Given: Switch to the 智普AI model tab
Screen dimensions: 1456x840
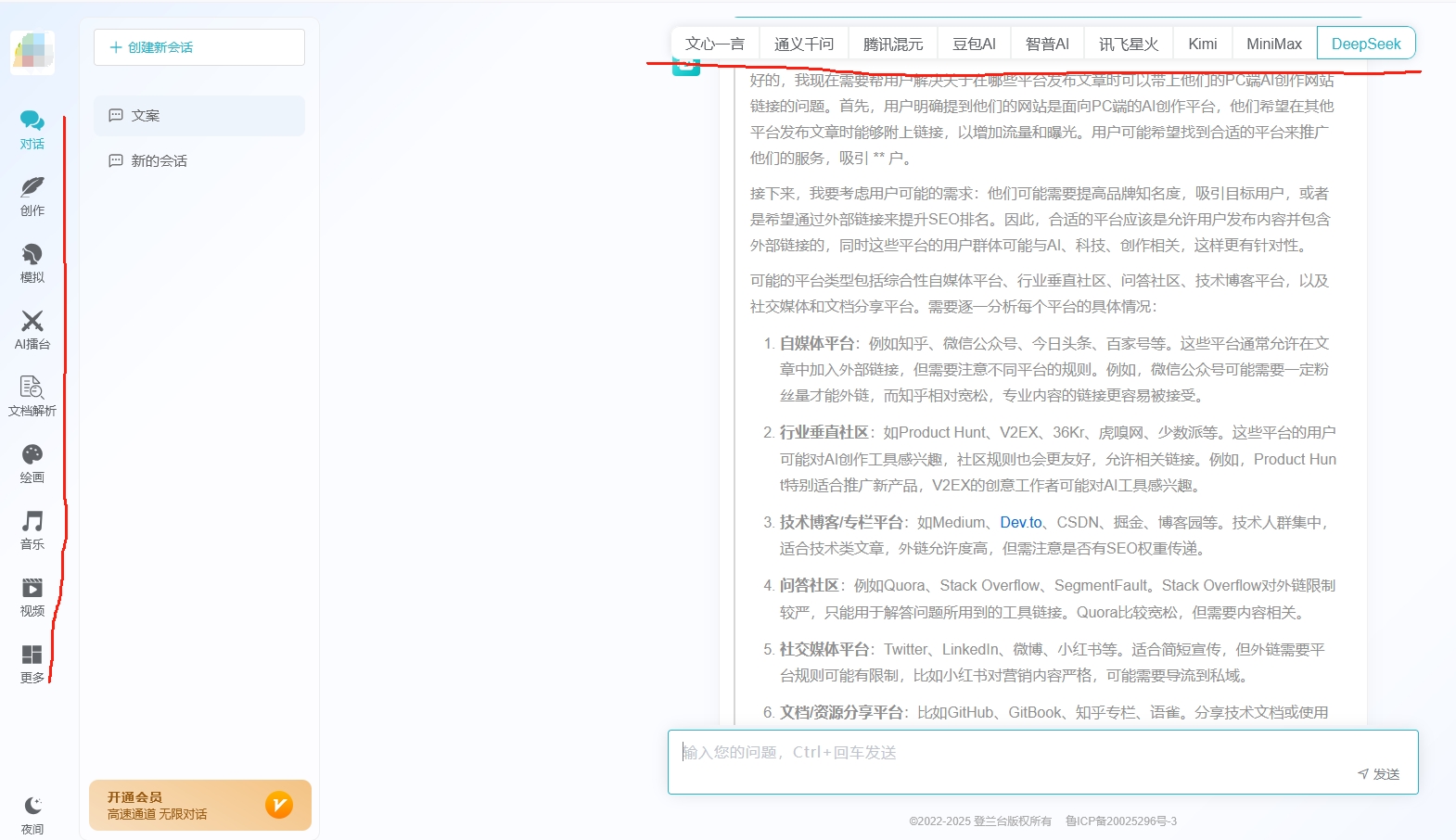Looking at the screenshot, I should click(x=1047, y=44).
